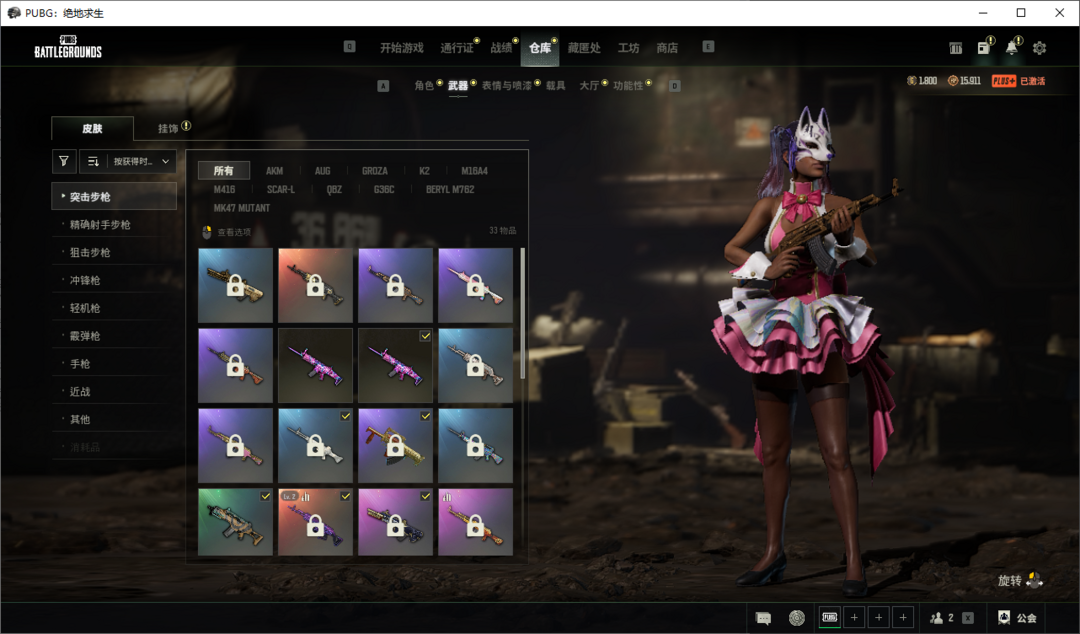Switch to the 挂饰 tab

(x=168, y=128)
